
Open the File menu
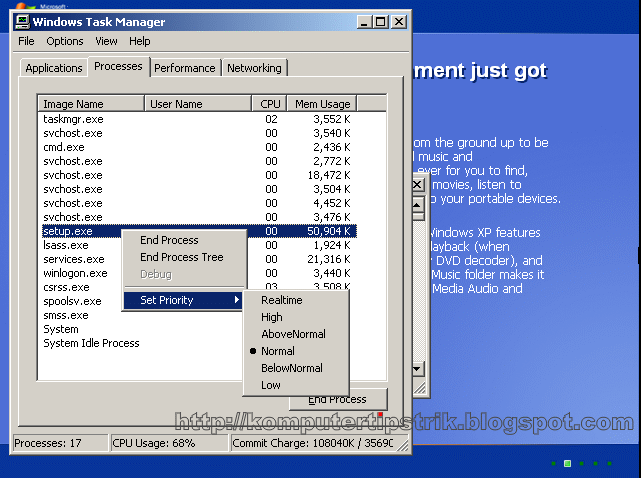click(26, 41)
